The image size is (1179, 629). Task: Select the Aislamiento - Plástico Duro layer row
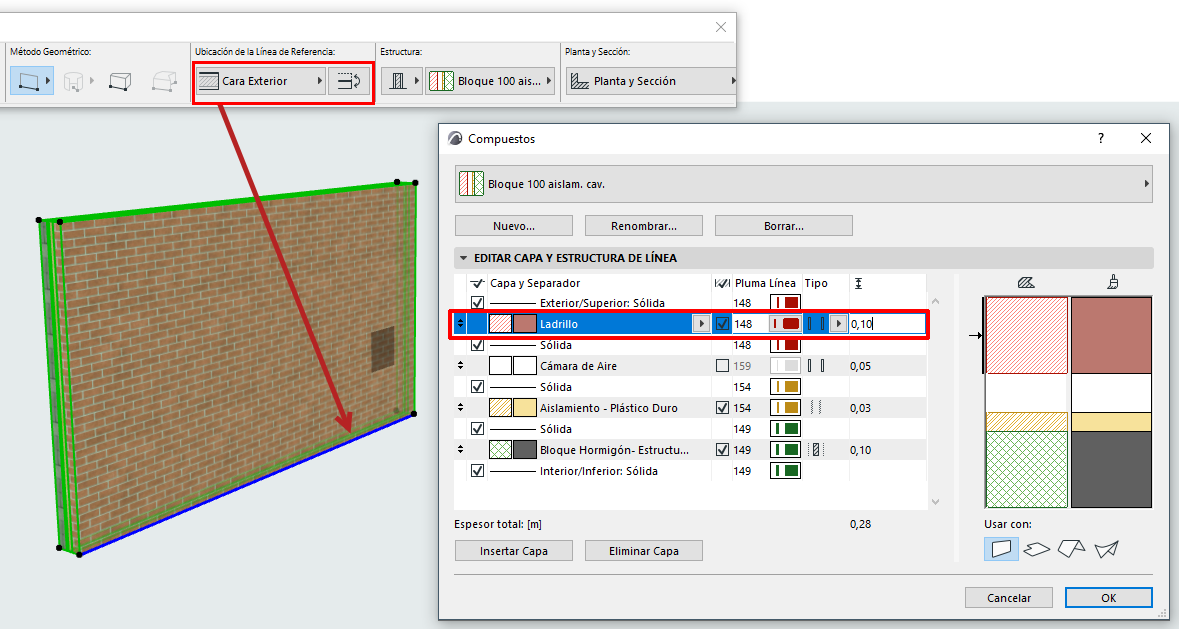(690, 408)
